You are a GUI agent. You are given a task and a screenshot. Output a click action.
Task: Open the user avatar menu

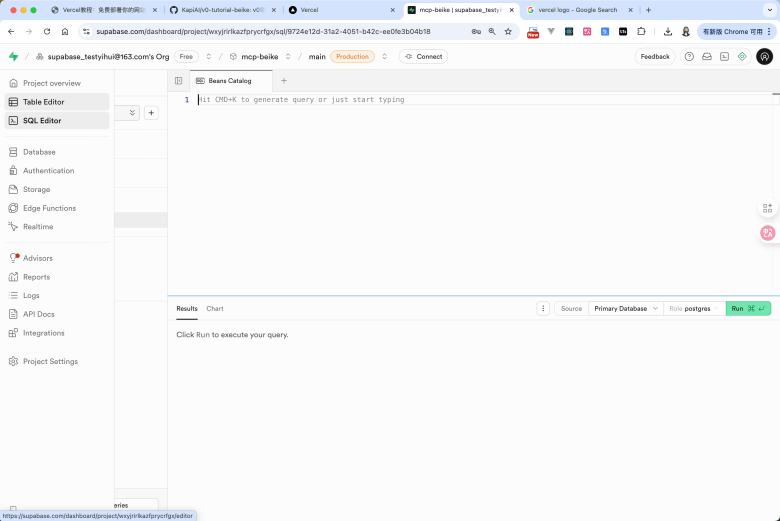(x=764, y=57)
